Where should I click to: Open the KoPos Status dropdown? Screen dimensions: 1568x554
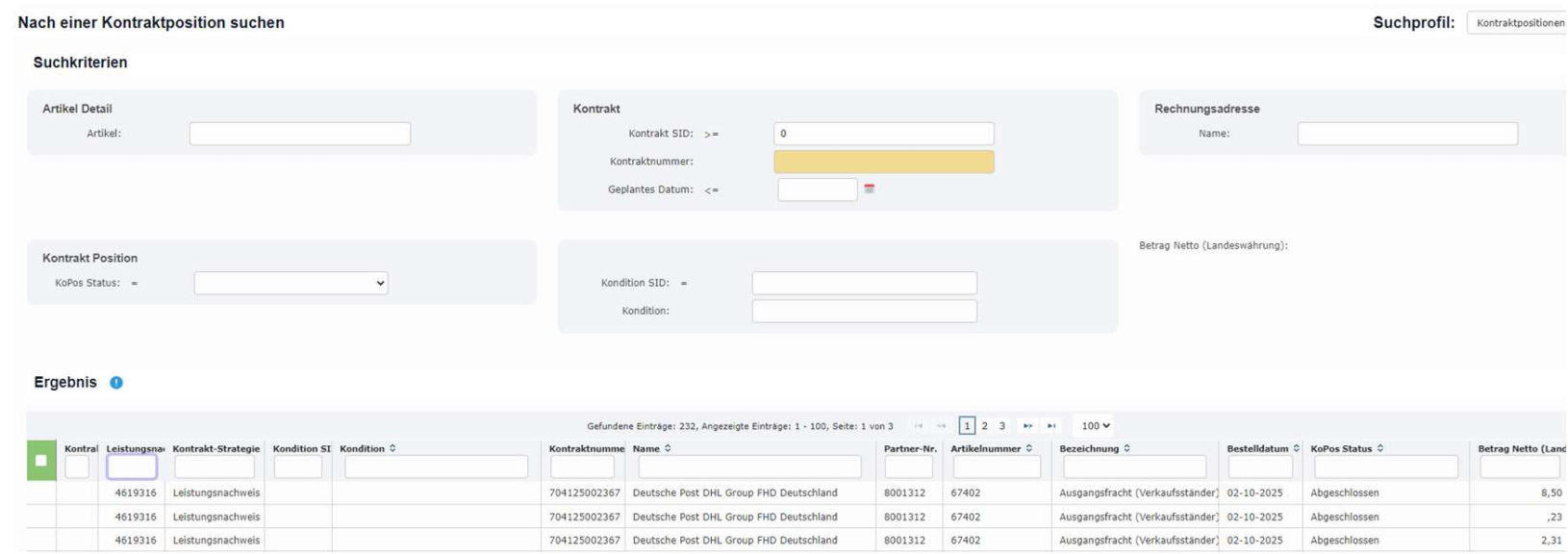pyautogui.click(x=291, y=283)
